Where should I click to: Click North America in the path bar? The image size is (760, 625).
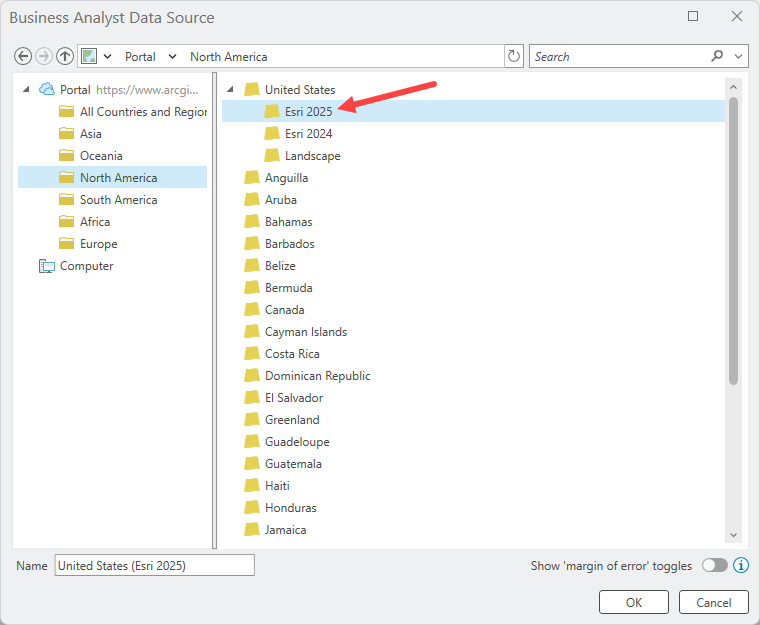point(228,57)
